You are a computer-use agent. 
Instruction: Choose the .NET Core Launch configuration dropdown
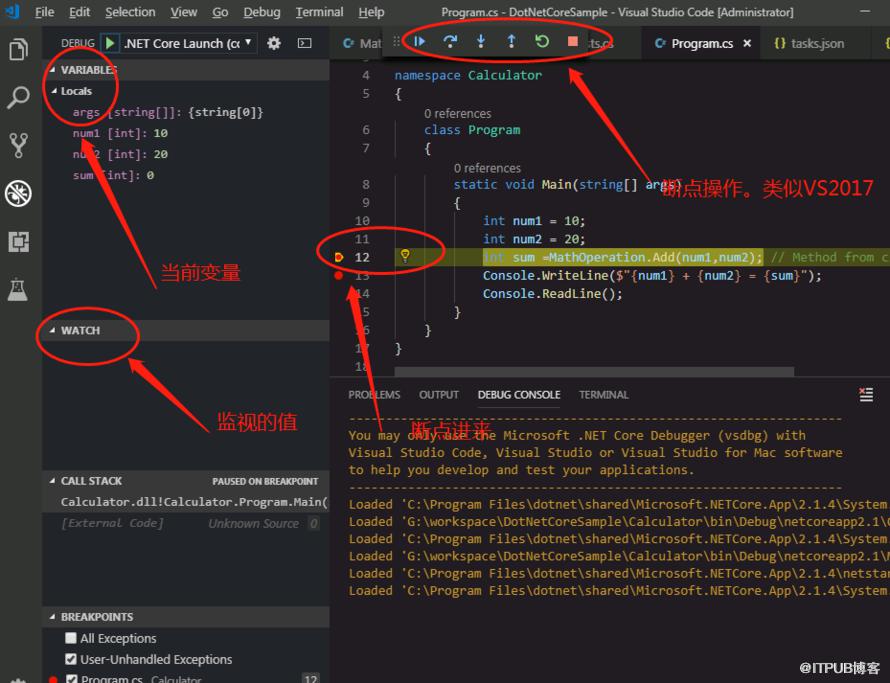(190, 43)
